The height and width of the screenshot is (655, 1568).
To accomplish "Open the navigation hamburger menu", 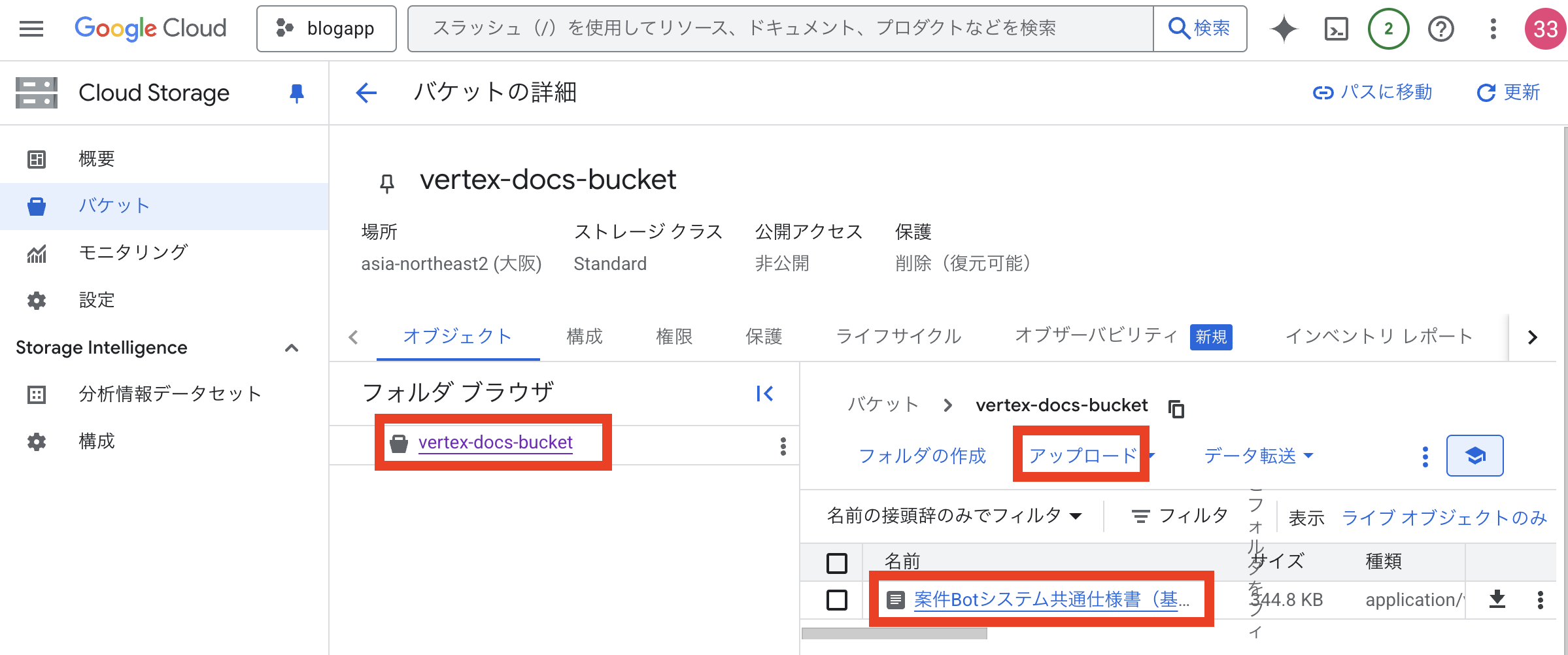I will point(30,29).
